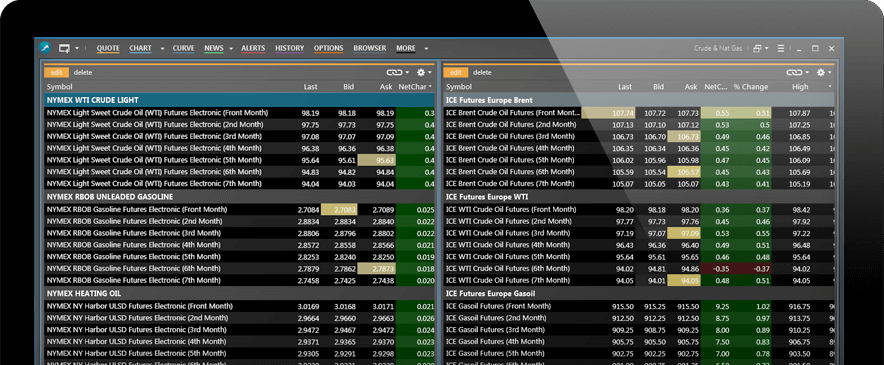Open the OPTIONS menu item
884x365 pixels.
[329, 49]
